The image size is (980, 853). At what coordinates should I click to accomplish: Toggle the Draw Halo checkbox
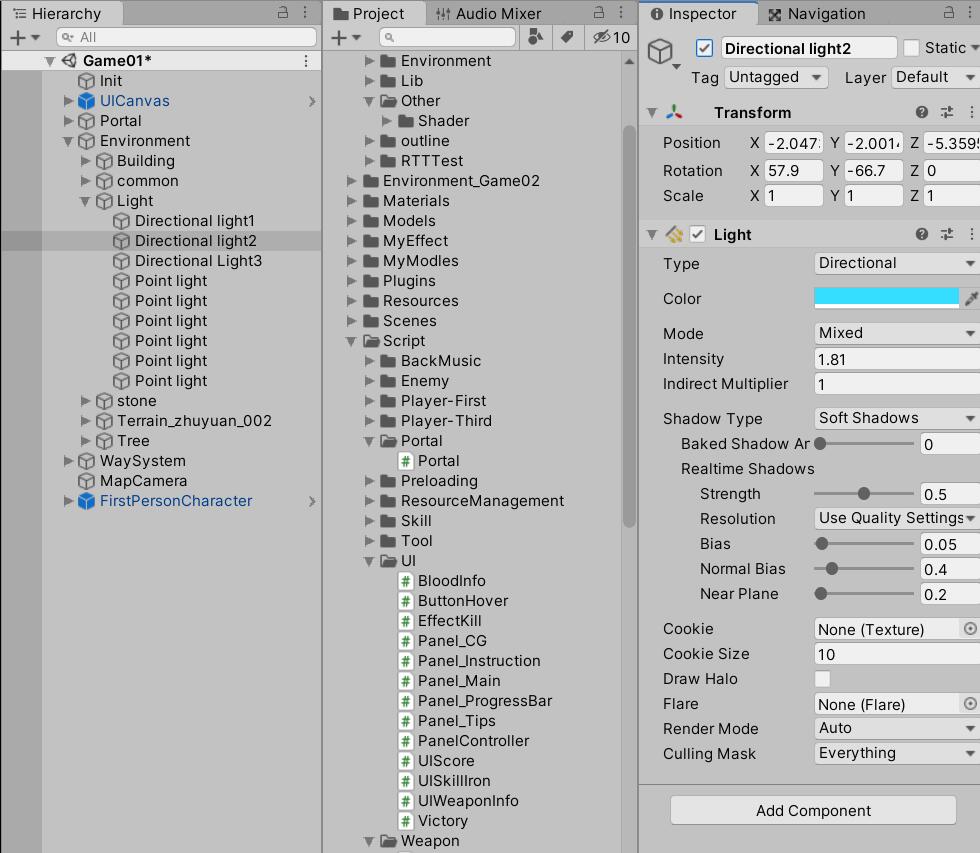pyautogui.click(x=822, y=679)
